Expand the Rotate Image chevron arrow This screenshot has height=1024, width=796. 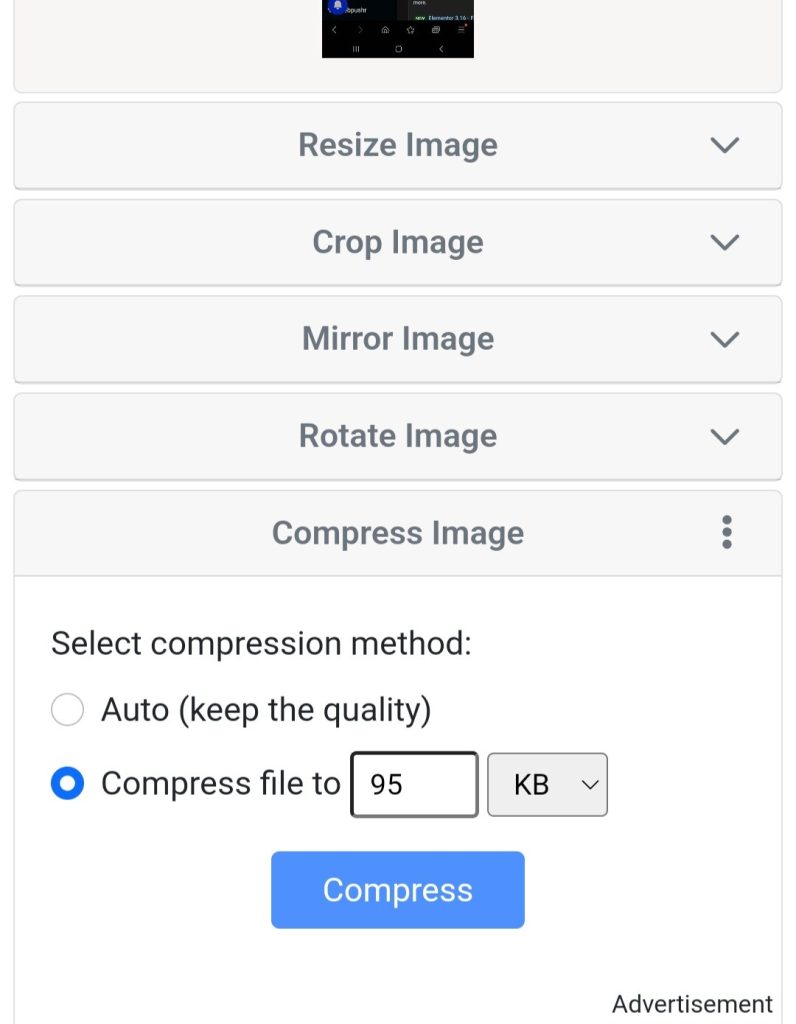click(x=724, y=436)
